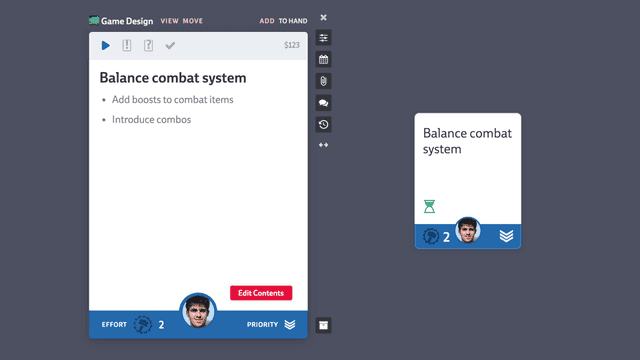Archive the card with box icon

323,325
